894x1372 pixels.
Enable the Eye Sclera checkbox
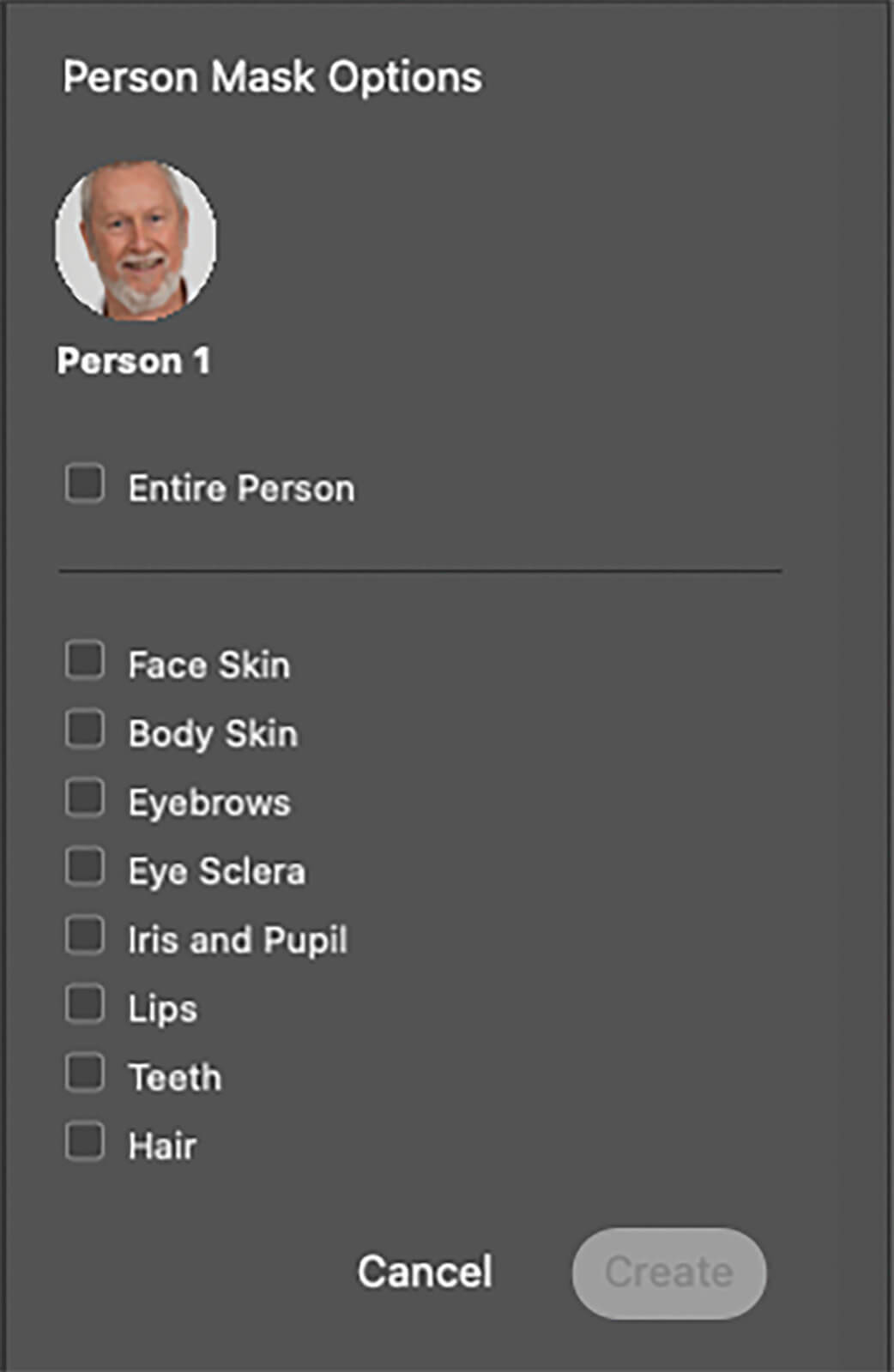point(85,867)
